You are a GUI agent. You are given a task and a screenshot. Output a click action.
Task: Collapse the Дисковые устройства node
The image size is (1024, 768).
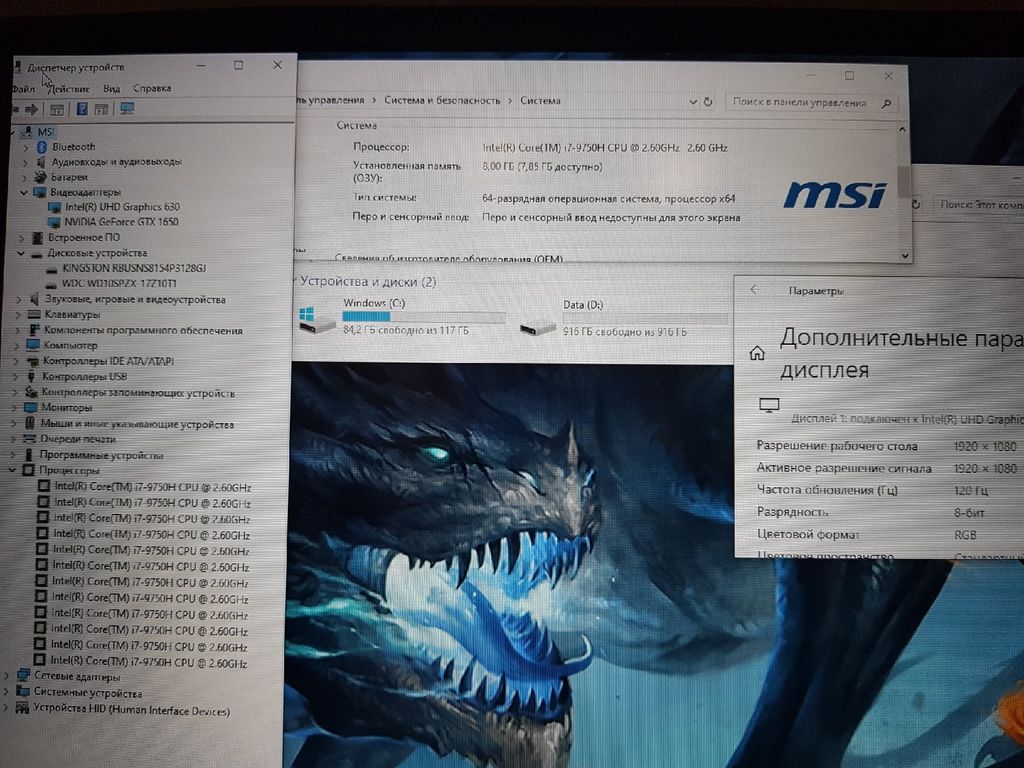[21, 253]
